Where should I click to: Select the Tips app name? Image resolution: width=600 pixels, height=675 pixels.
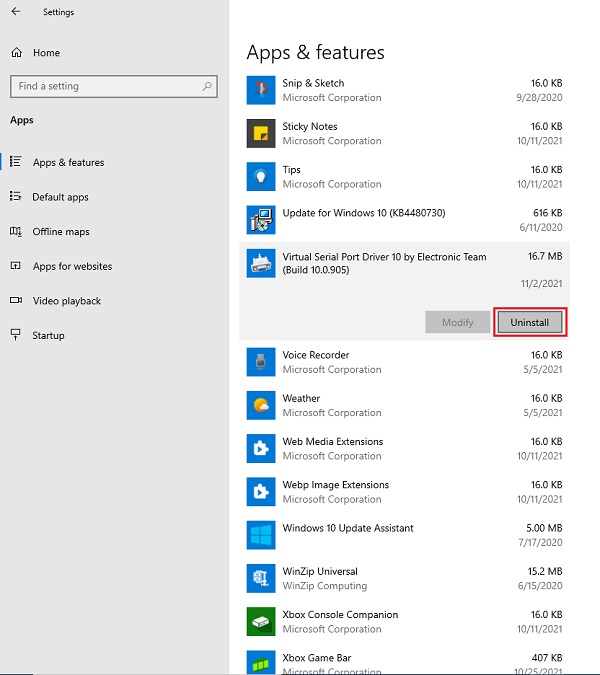point(291,170)
